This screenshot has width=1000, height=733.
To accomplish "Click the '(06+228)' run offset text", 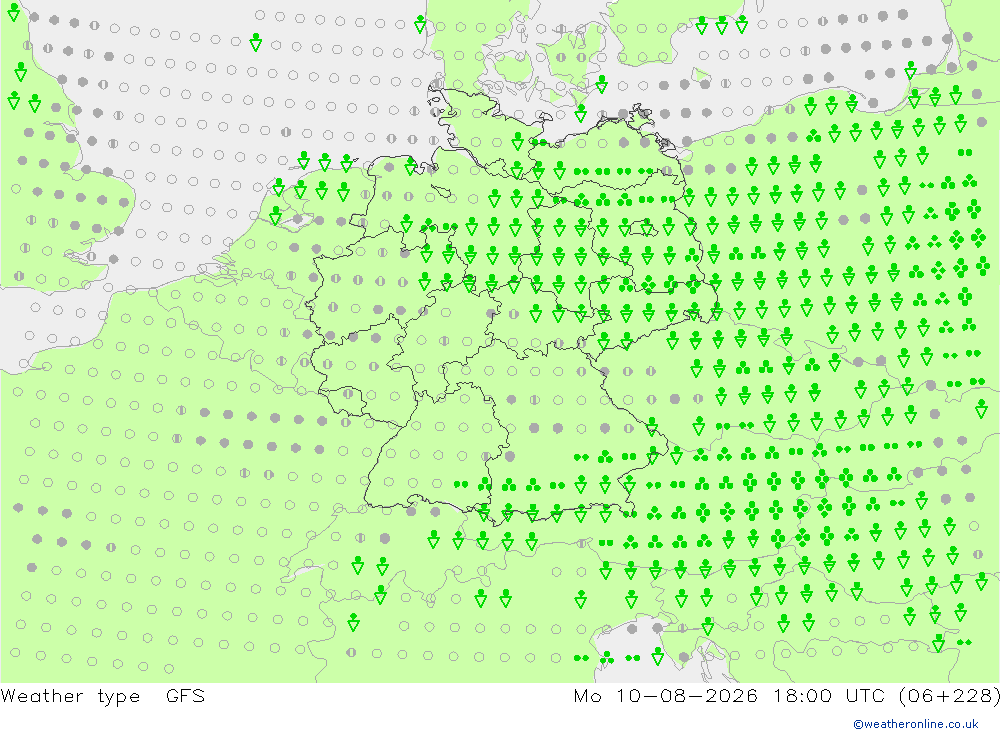I will tap(950, 696).
